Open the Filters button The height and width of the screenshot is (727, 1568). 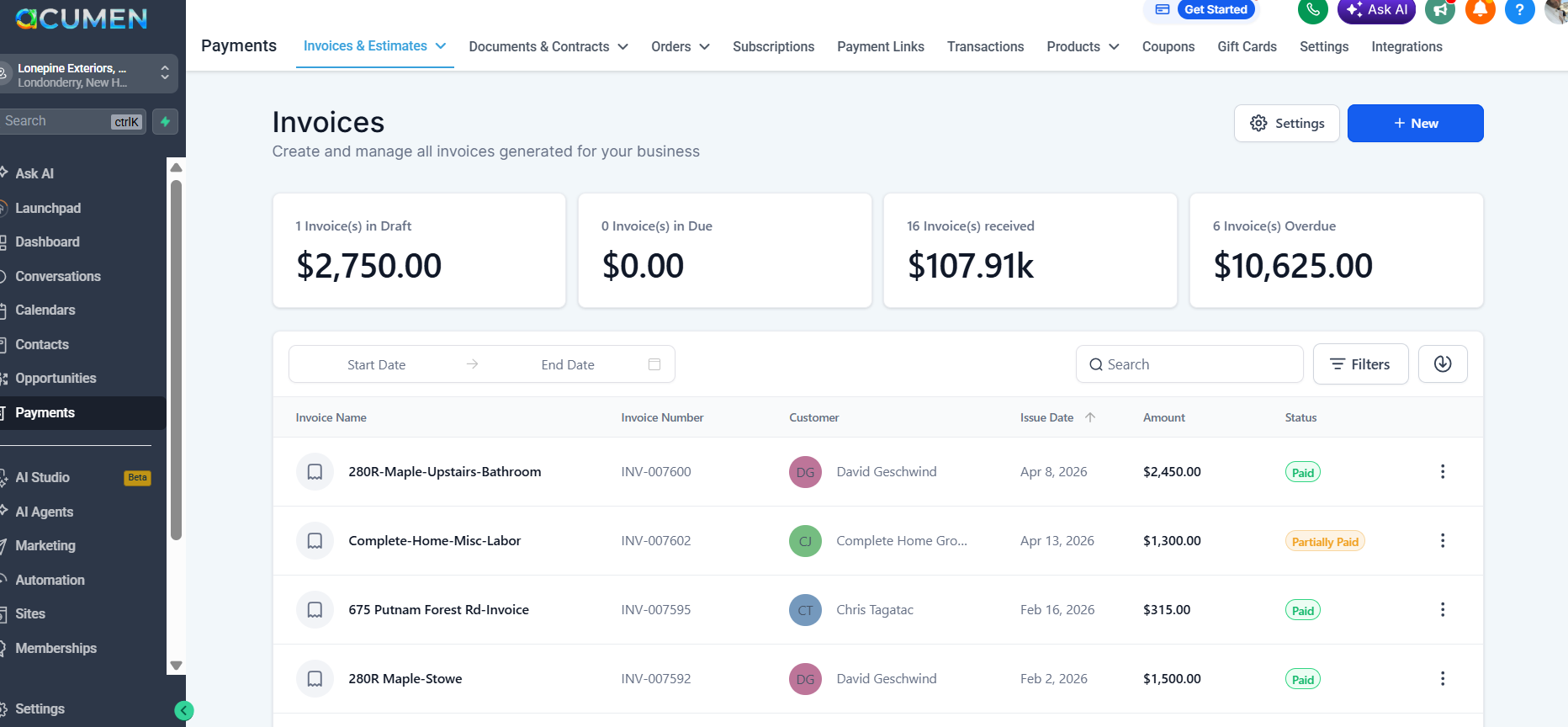[x=1360, y=364]
